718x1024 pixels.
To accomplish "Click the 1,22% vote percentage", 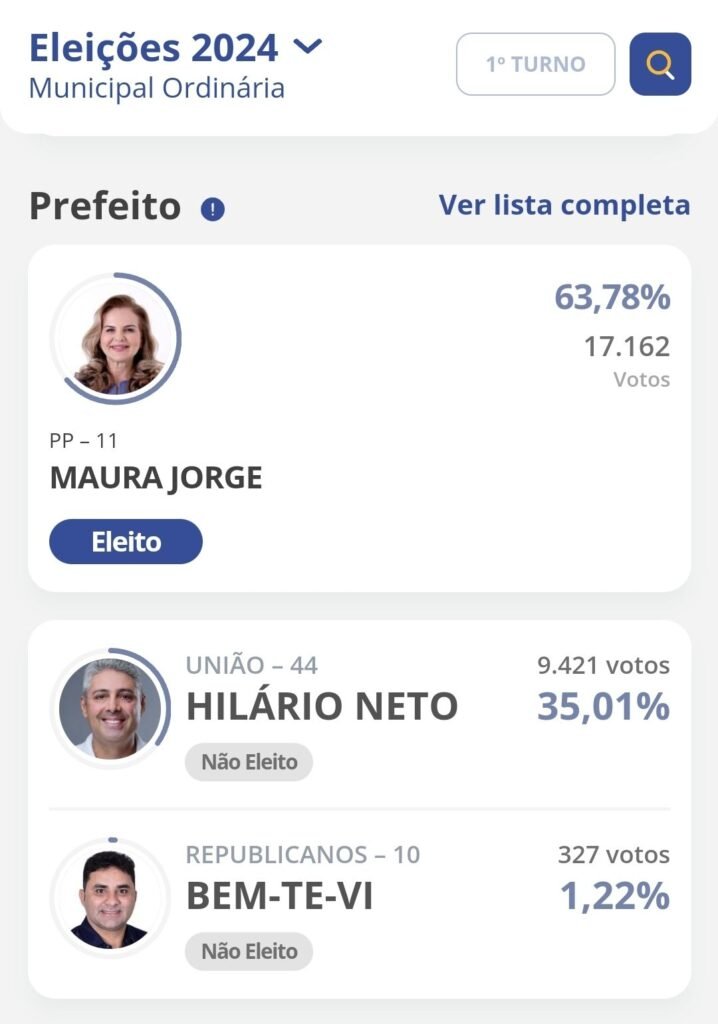I will 614,896.
